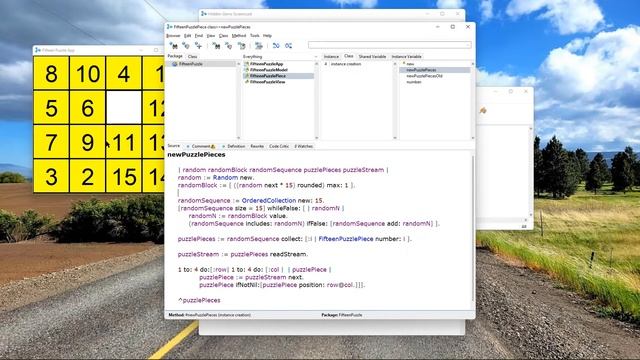Click puzzle tile number 2
The width and height of the screenshot is (640, 360).
click(x=87, y=176)
